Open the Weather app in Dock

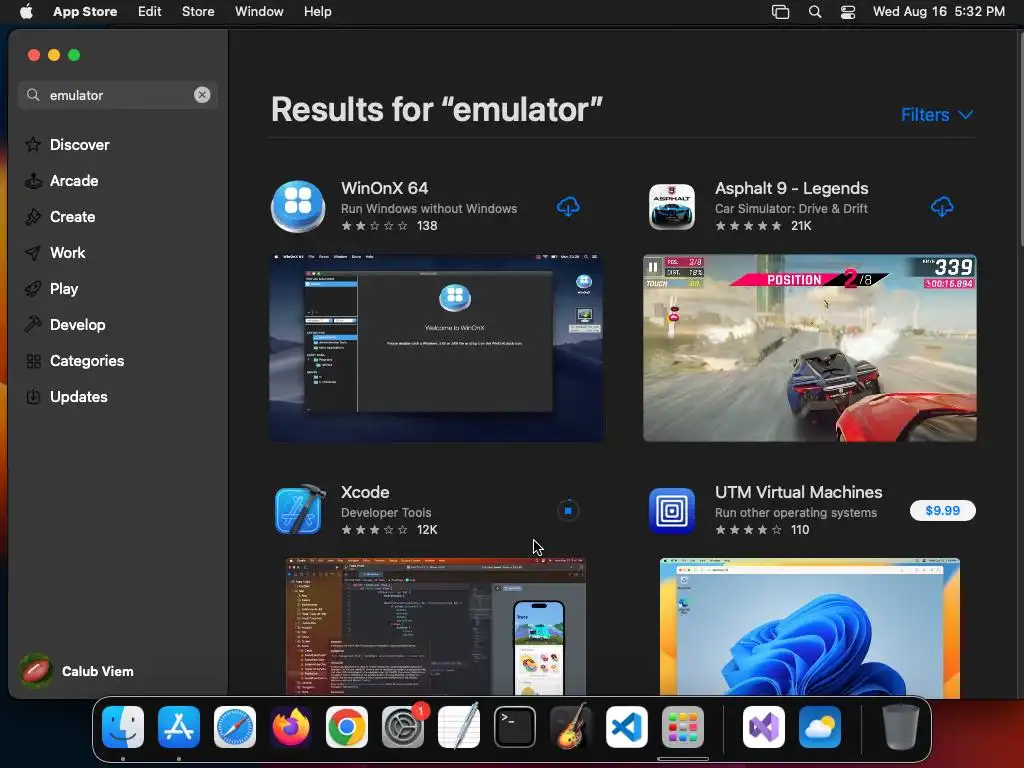820,727
